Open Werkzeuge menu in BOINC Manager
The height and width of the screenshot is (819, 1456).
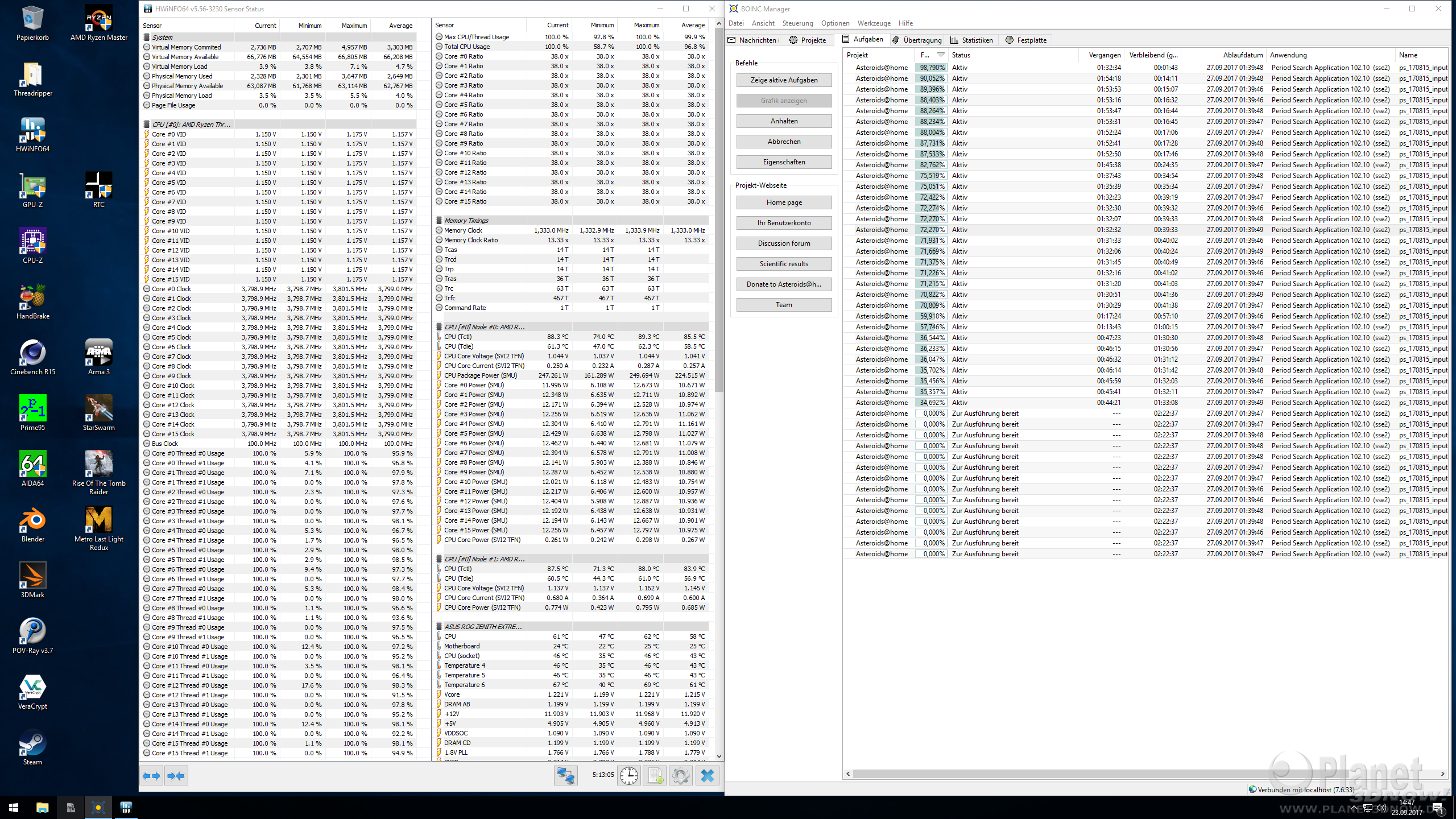pyautogui.click(x=874, y=23)
